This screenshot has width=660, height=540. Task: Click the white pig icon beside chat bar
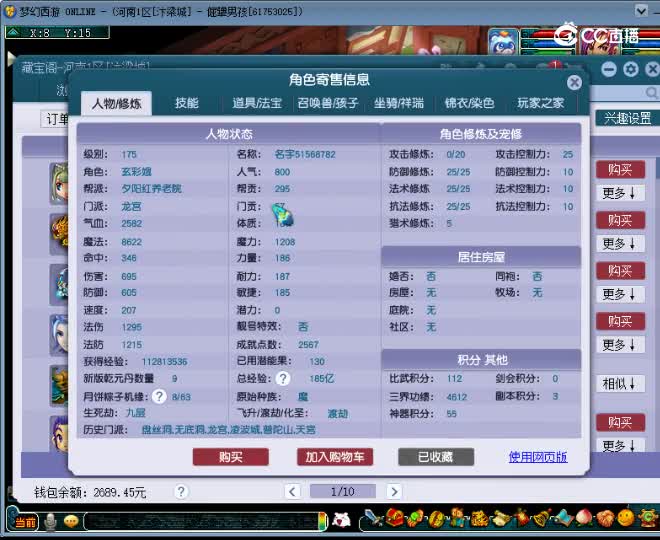pyautogui.click(x=341, y=520)
